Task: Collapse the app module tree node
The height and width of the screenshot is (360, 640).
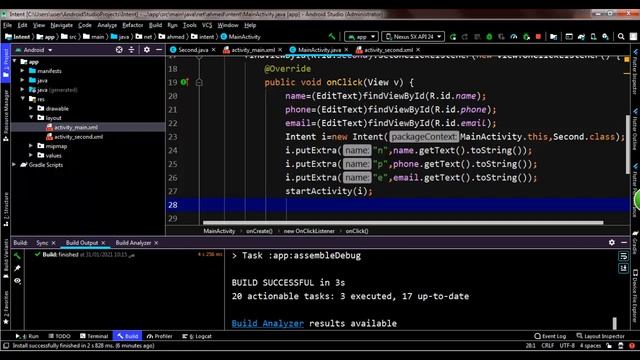Action: tap(15, 61)
